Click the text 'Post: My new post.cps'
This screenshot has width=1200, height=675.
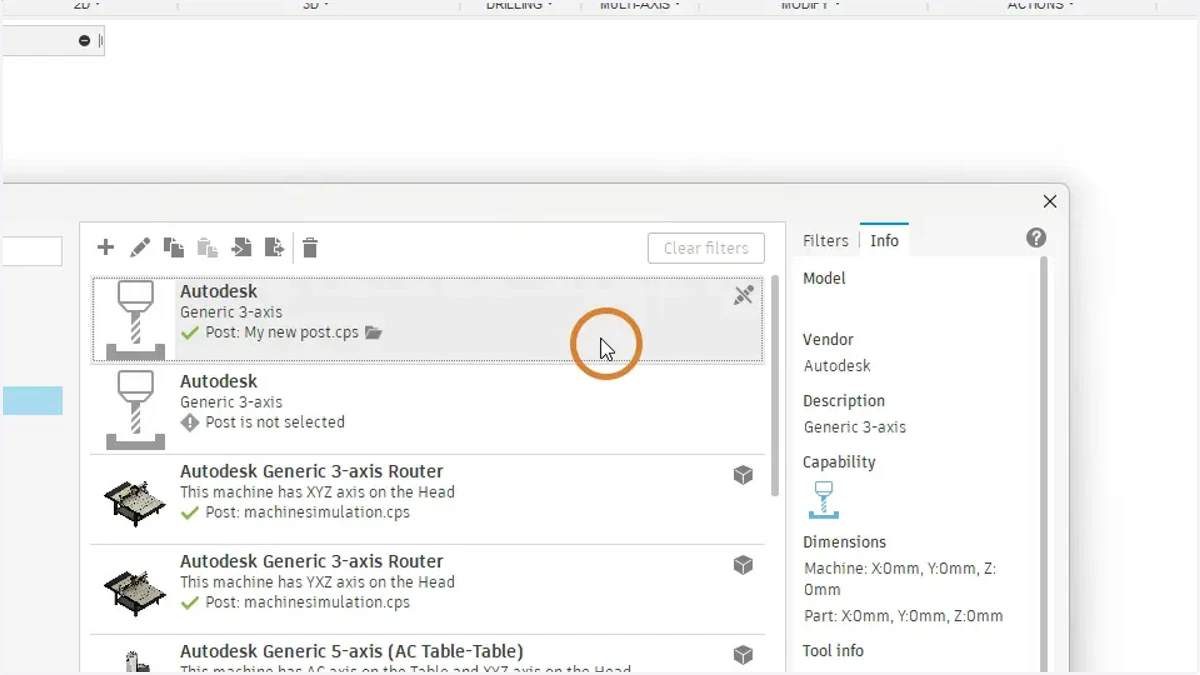tap(282, 332)
